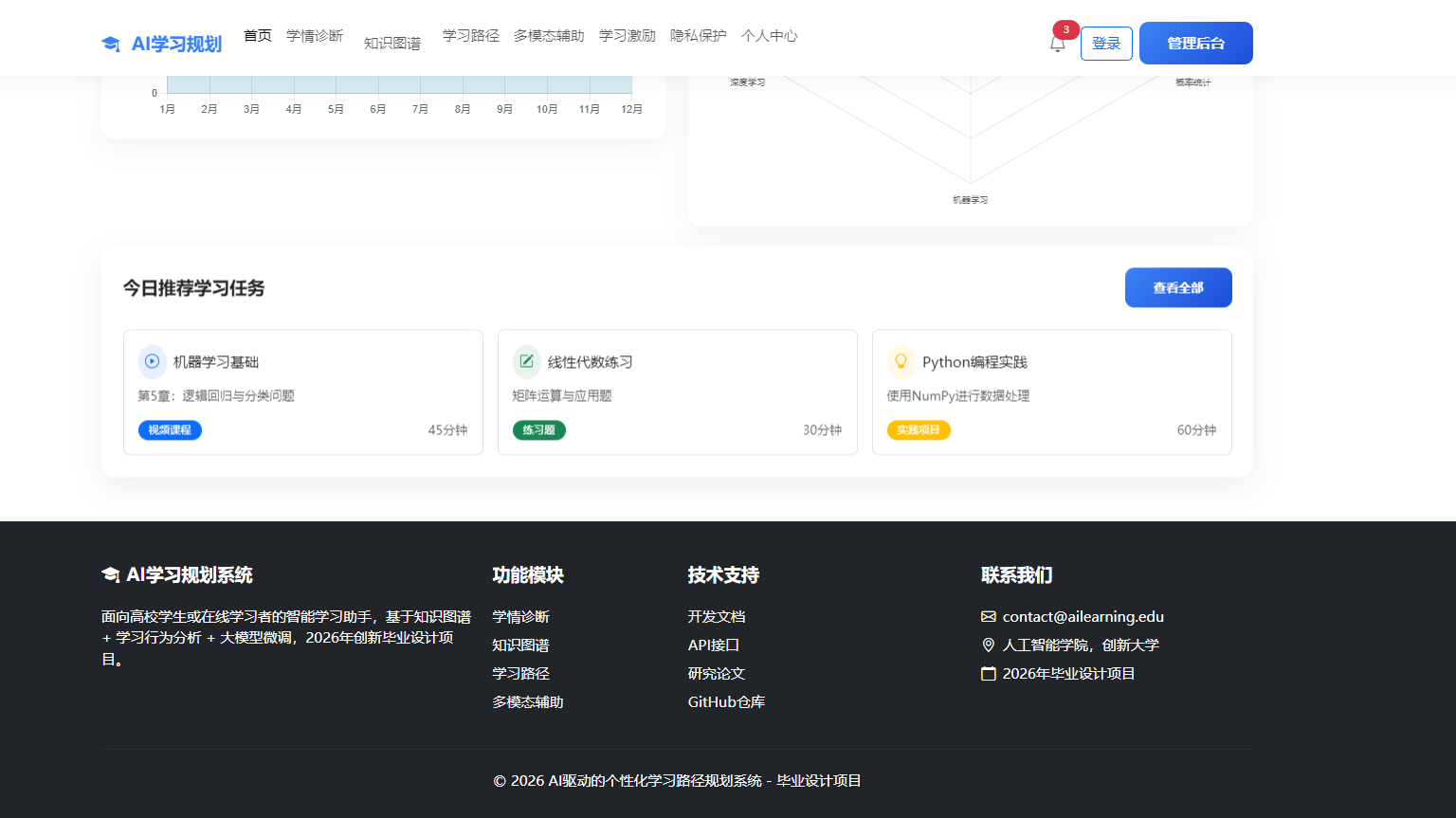This screenshot has width=1456, height=818.
Task: Click the email envelope icon in footer
Action: pos(989,616)
